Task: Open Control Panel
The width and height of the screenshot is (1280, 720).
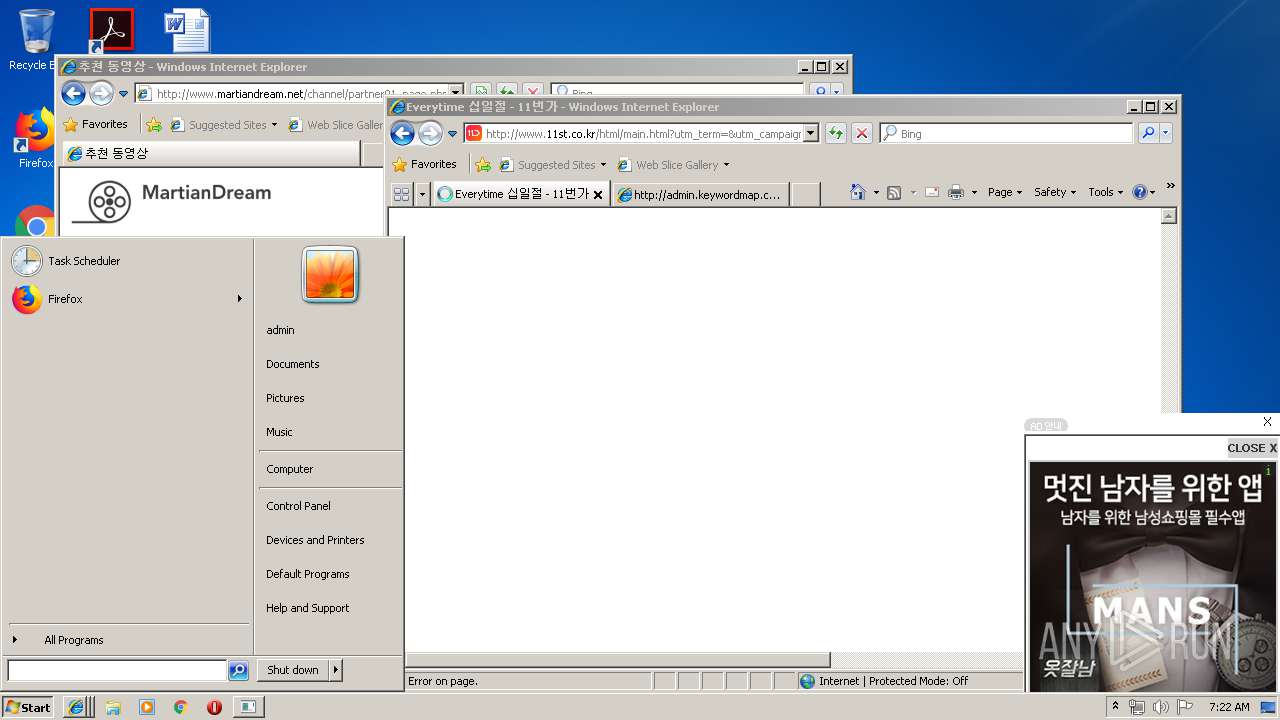Action: (x=298, y=506)
